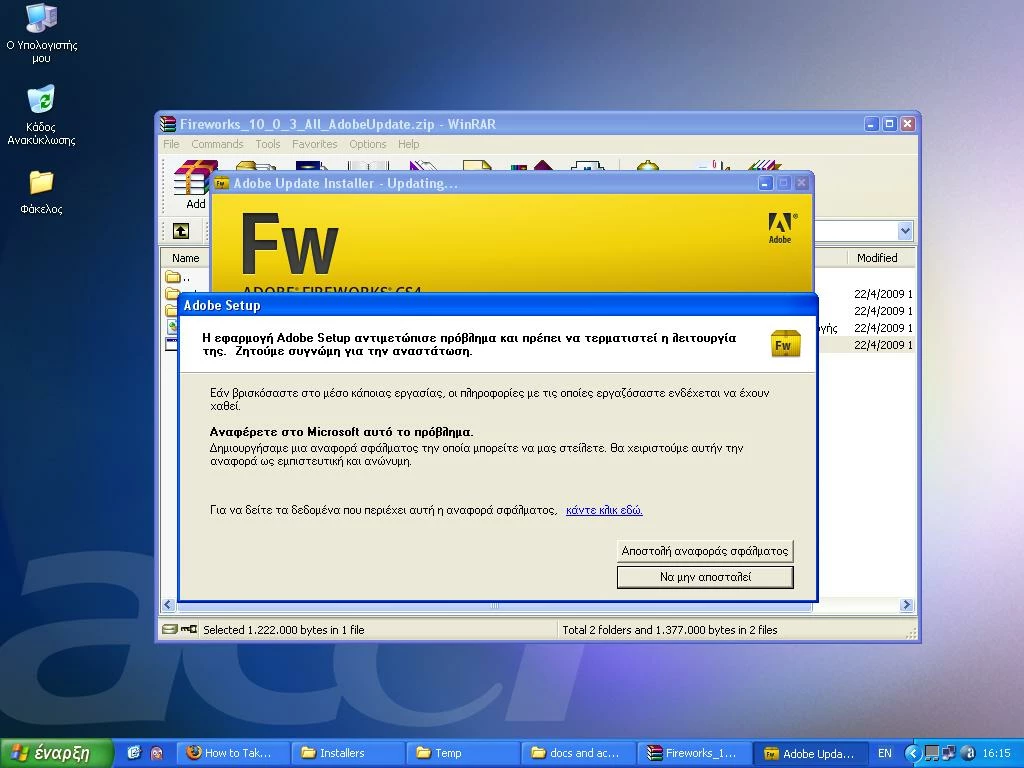Click the Adobe logo in the installer banner
The width and height of the screenshot is (1024, 768).
(781, 228)
